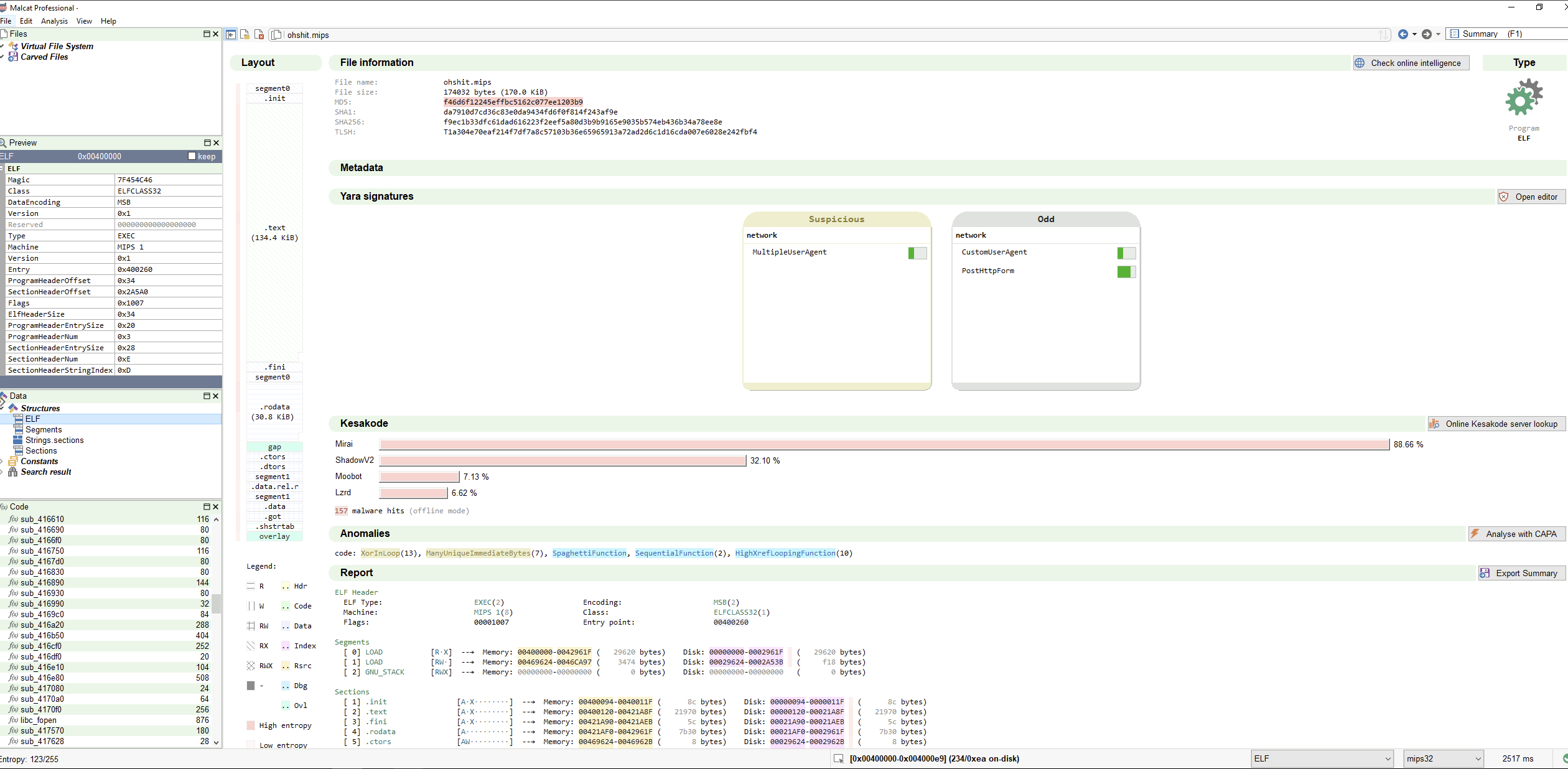Float the Code panel via dock icon
Image resolution: width=1568 pixels, height=769 pixels.
(x=207, y=506)
